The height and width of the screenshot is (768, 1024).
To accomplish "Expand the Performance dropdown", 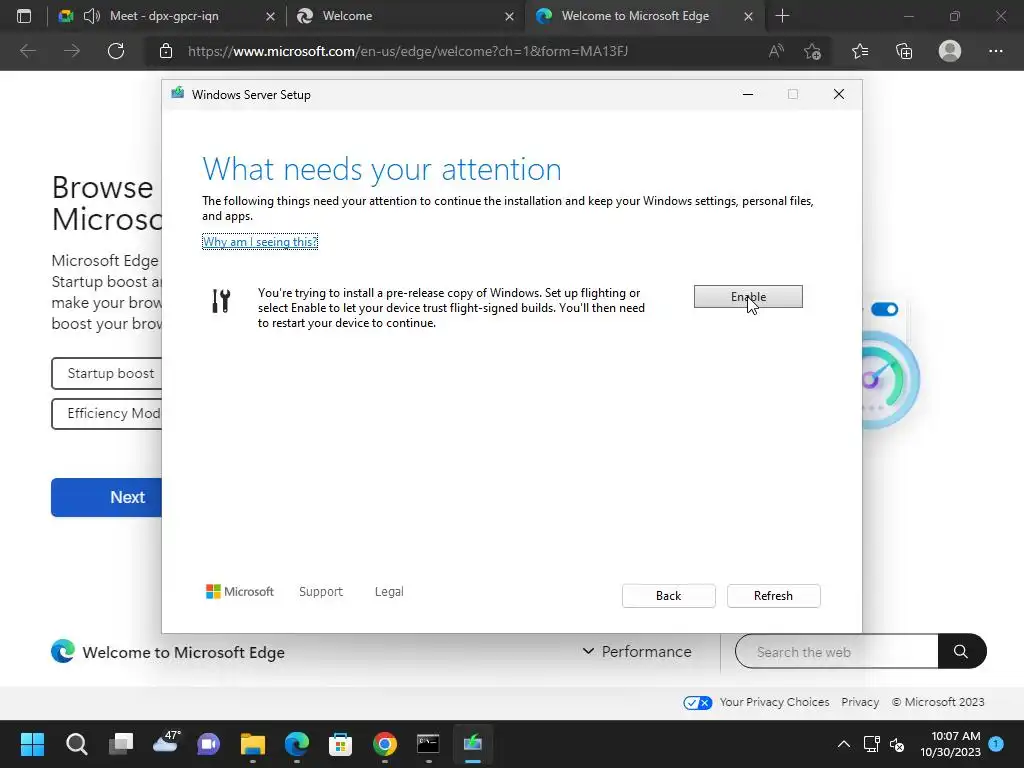I will tap(636, 652).
